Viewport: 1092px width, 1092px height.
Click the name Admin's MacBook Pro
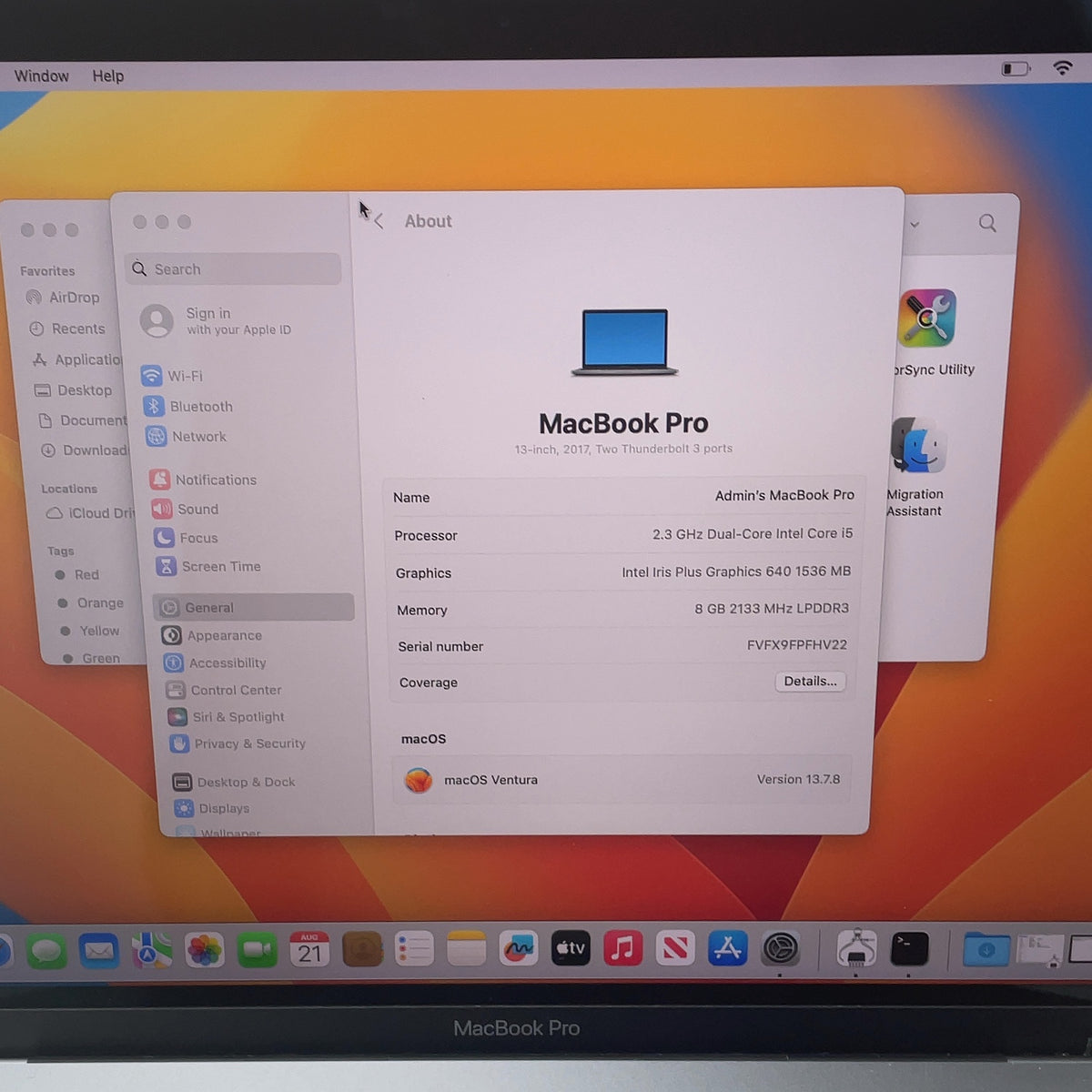pos(784,495)
